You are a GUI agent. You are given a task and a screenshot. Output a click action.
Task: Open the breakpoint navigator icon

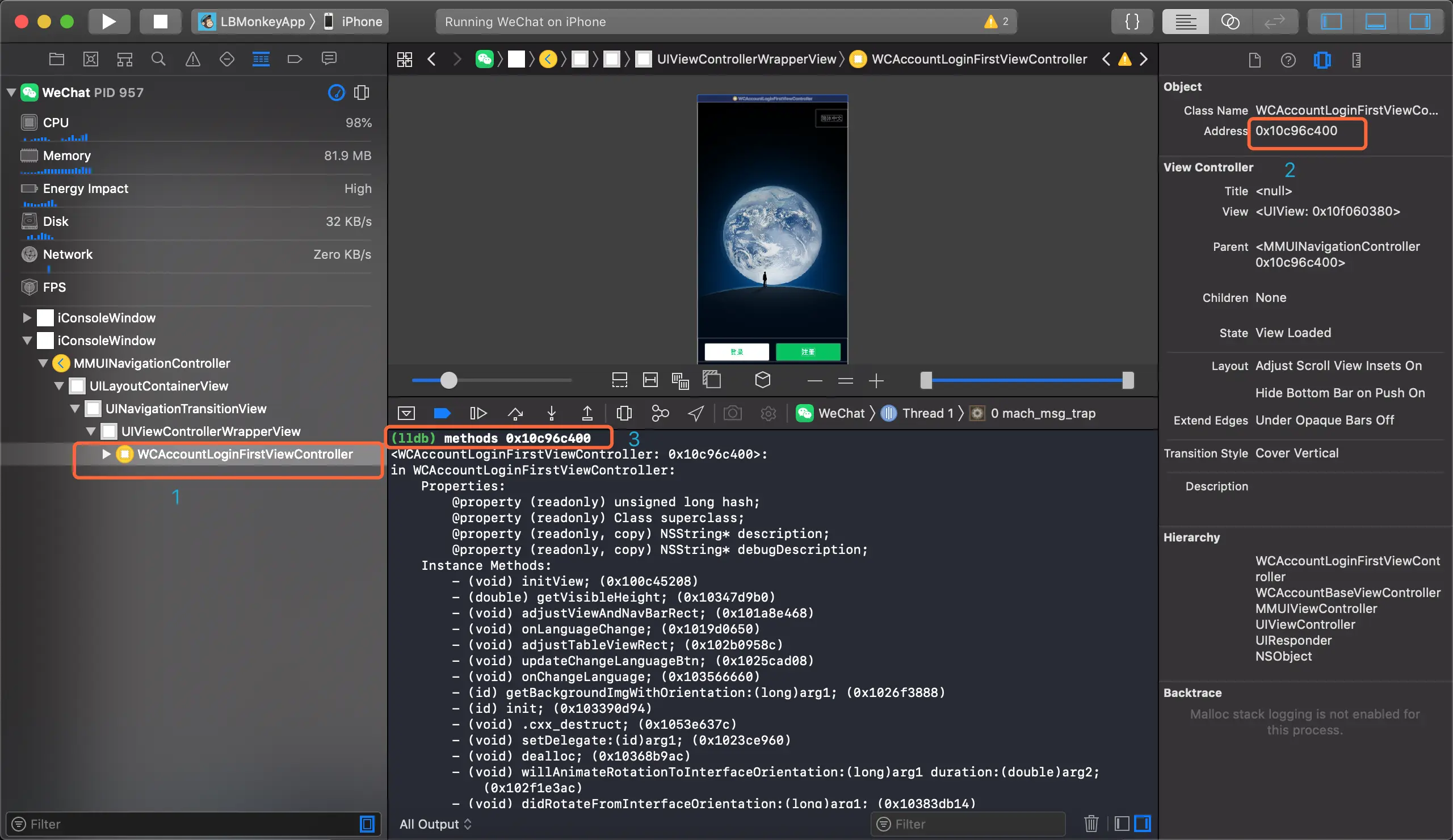click(x=295, y=59)
